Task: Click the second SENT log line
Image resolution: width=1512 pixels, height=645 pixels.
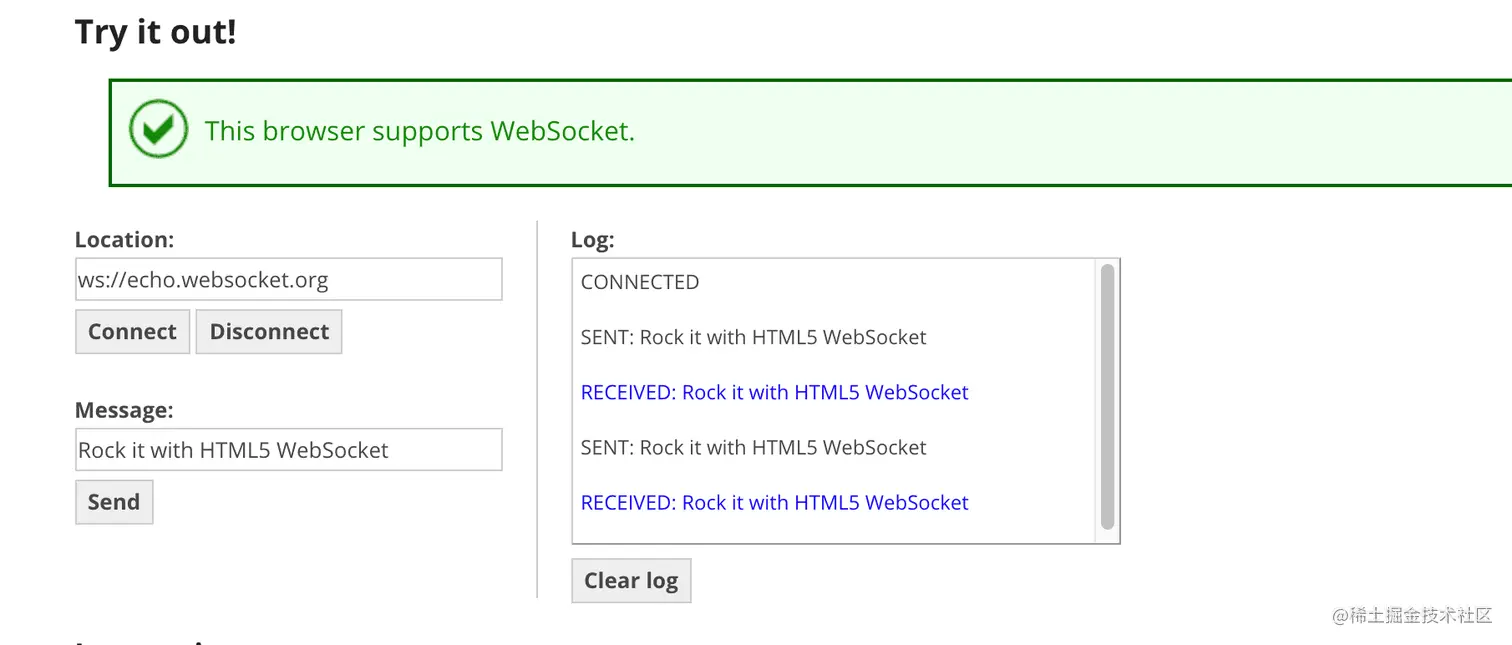Action: pos(753,447)
